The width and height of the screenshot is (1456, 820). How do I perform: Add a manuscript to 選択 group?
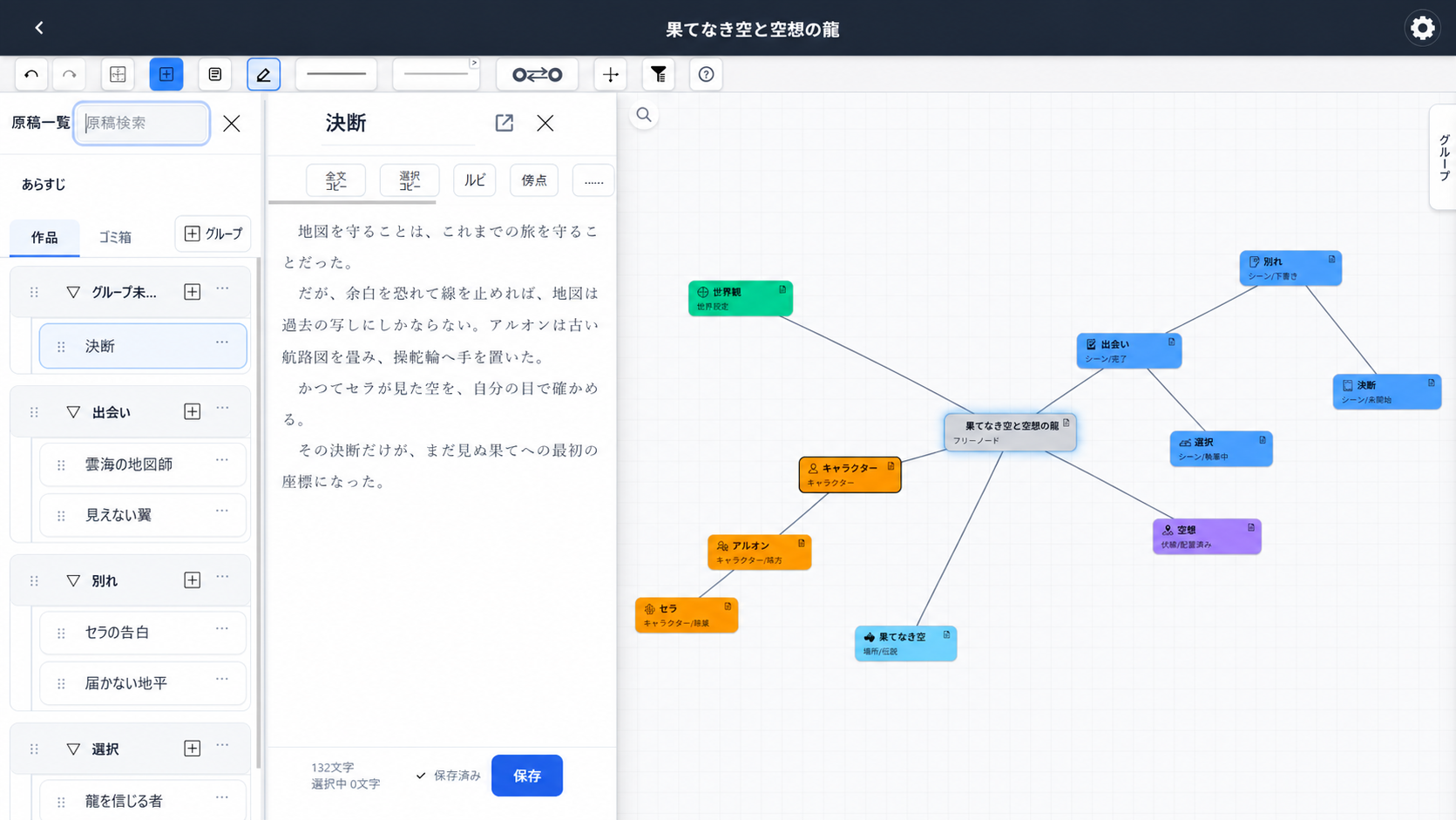click(x=193, y=749)
